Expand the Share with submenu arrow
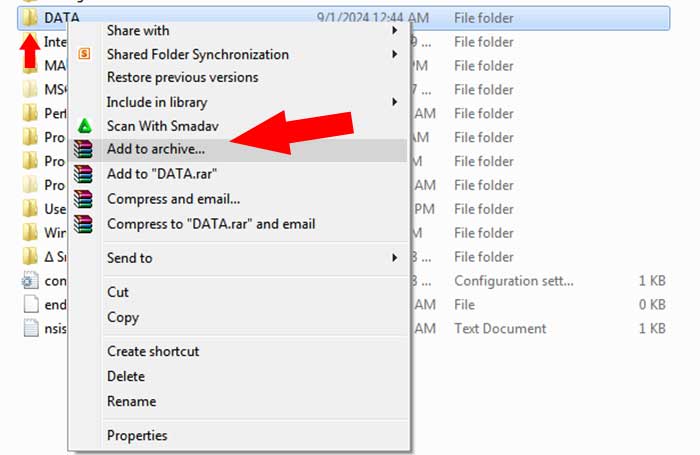This screenshot has width=700, height=455. (395, 30)
